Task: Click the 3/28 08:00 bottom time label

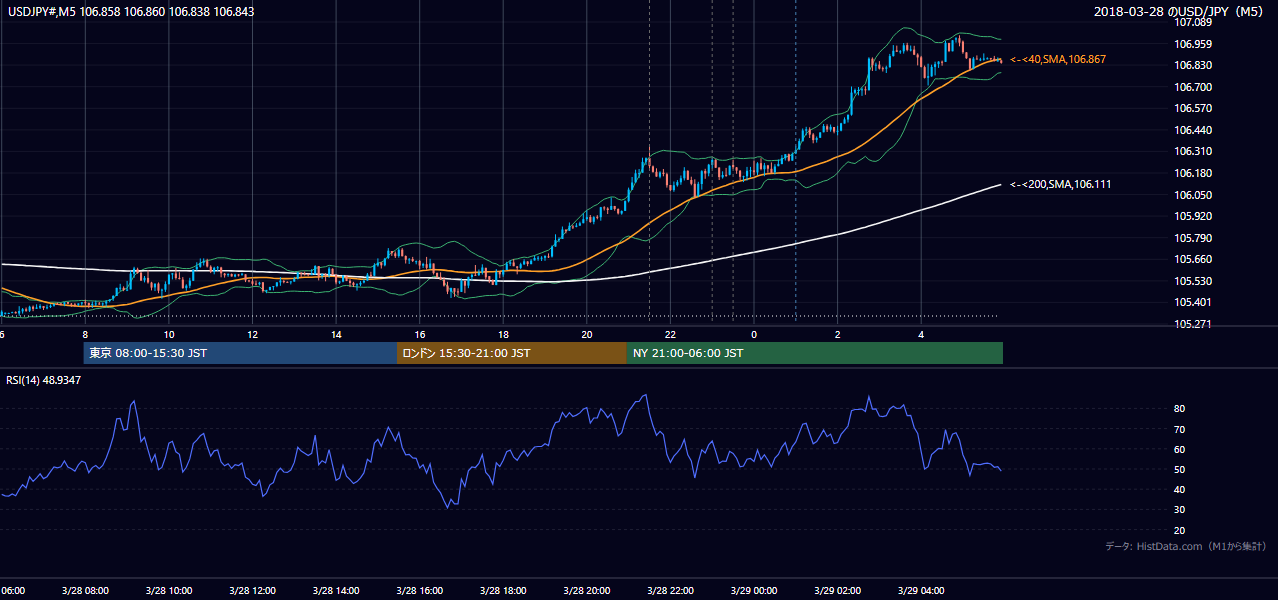Action: tap(84, 591)
